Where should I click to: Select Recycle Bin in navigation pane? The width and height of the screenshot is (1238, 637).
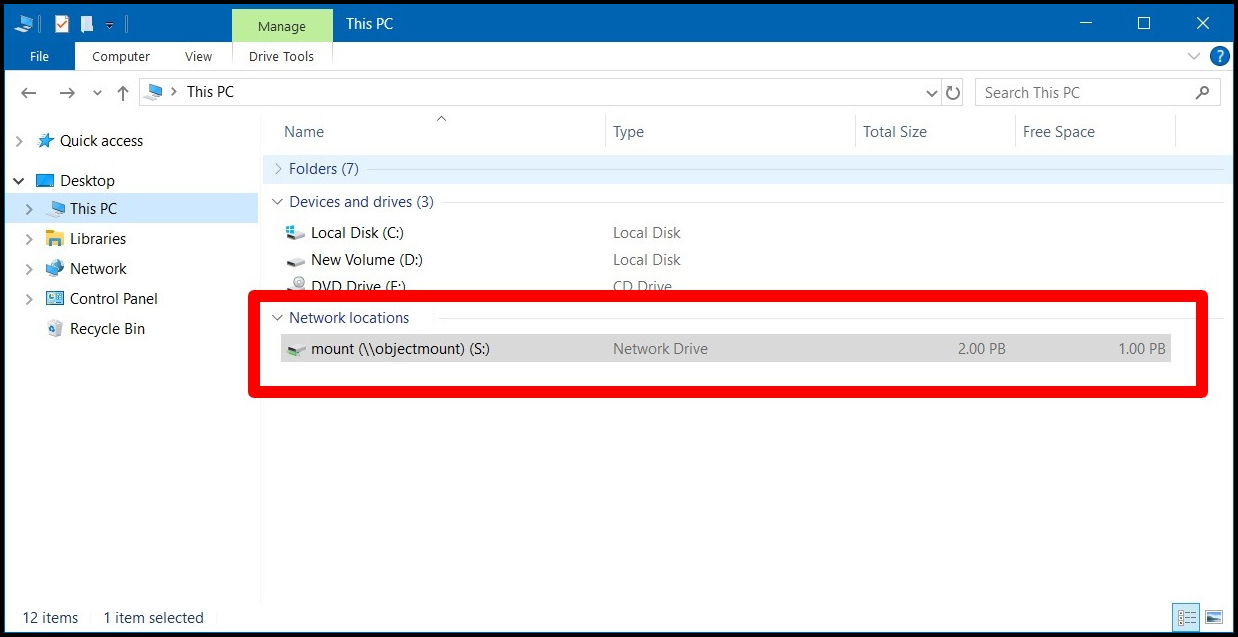(x=107, y=329)
